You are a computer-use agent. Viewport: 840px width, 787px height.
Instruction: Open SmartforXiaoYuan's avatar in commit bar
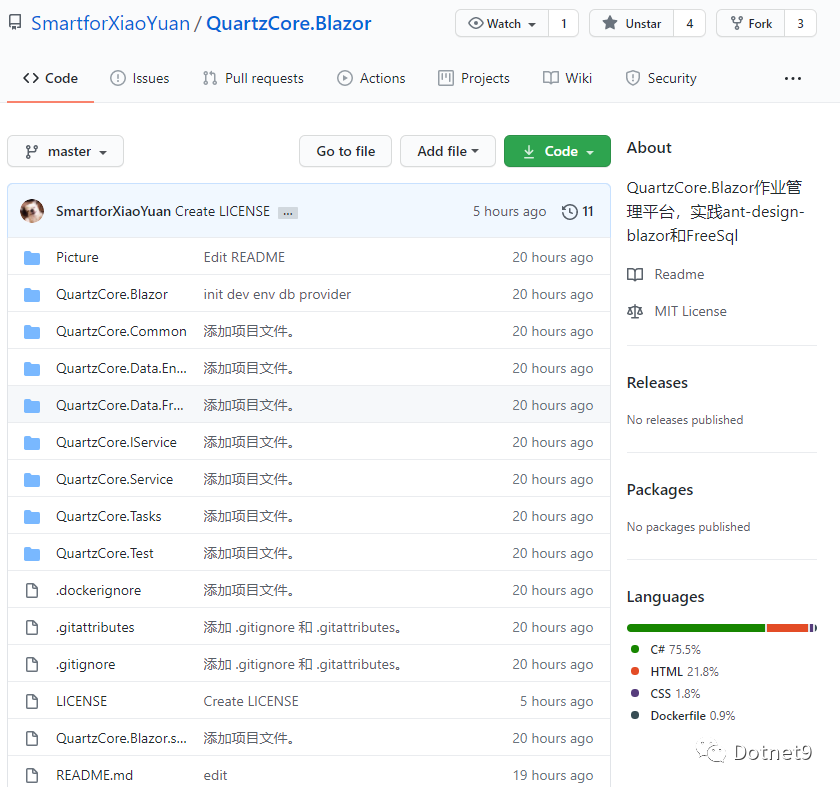32,211
